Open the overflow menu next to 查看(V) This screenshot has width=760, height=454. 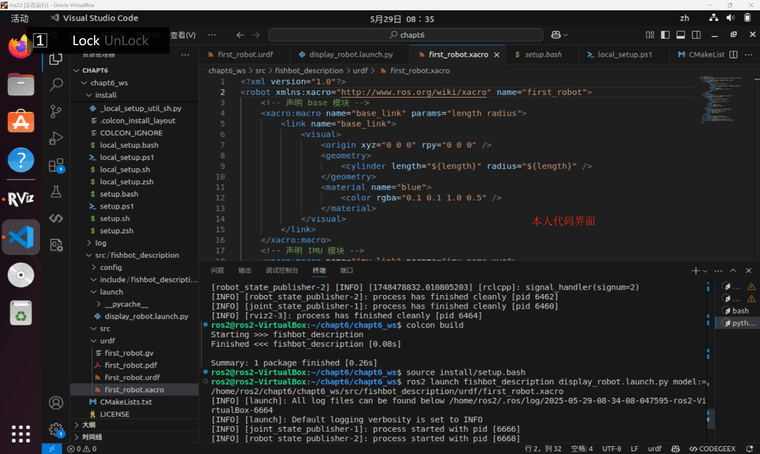coord(212,35)
